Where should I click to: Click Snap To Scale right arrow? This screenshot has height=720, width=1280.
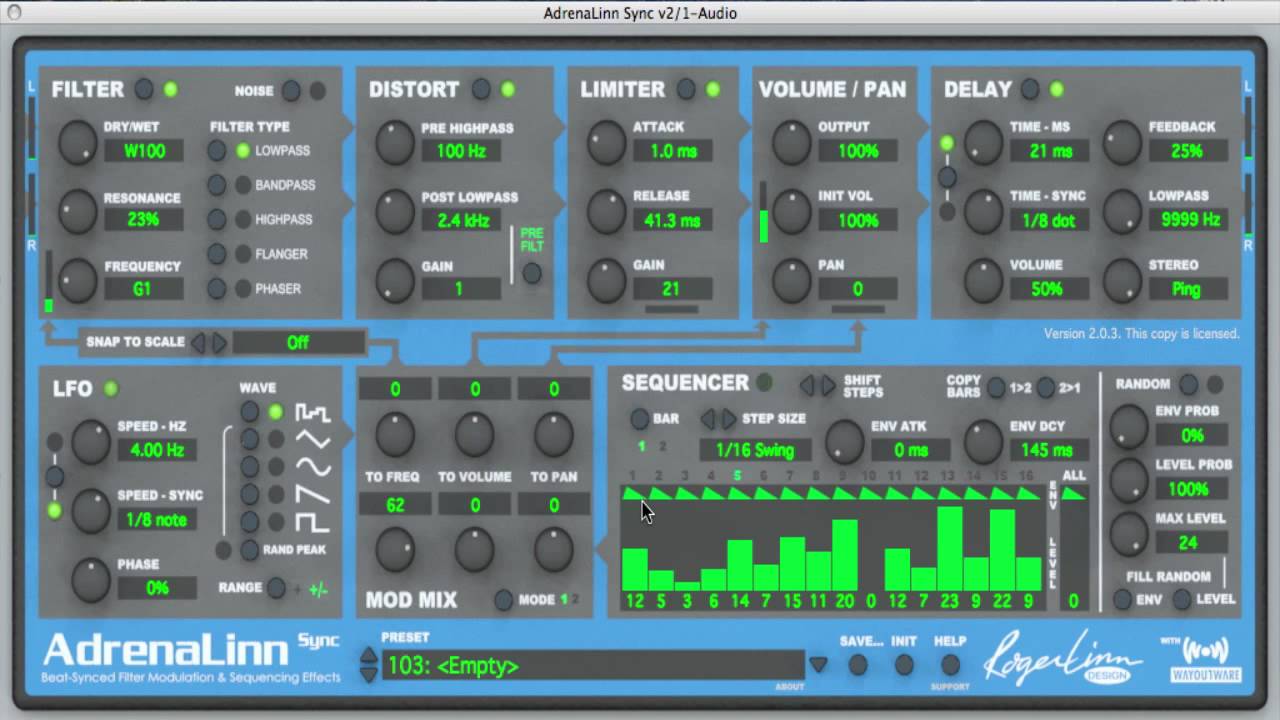[219, 343]
